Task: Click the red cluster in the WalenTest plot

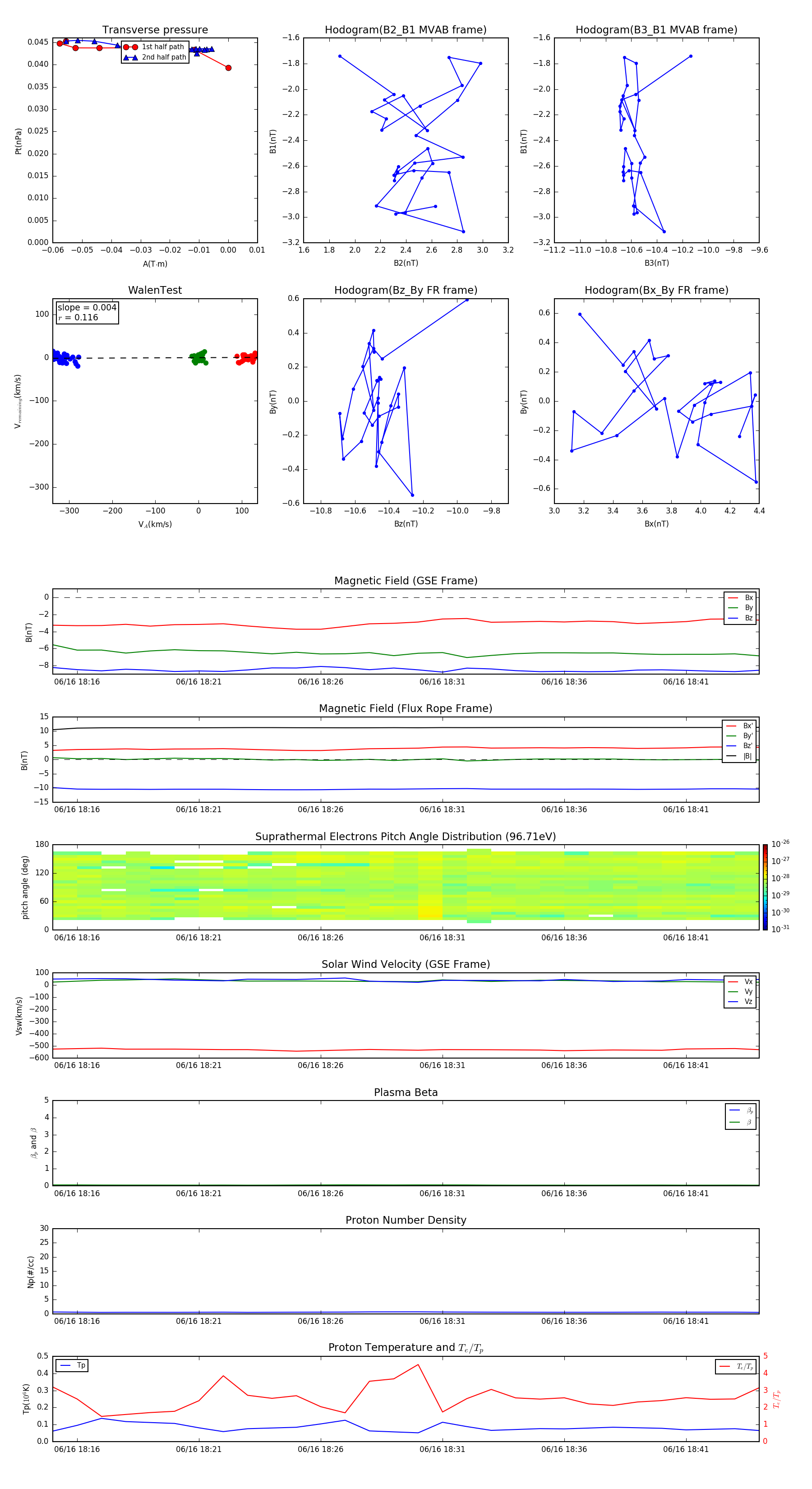Action: [x=247, y=358]
